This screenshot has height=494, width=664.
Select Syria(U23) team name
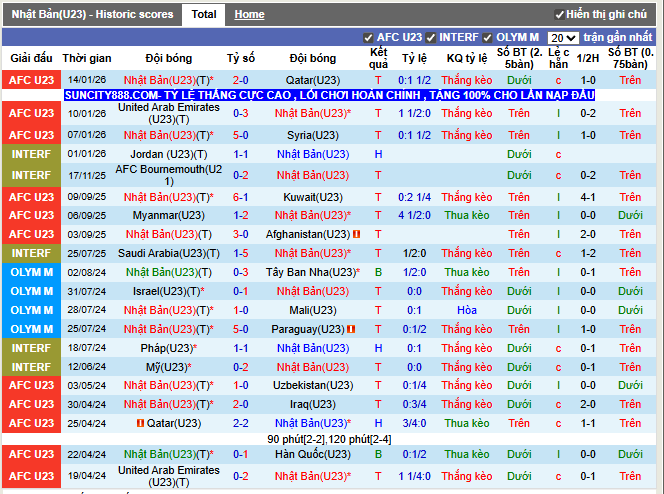click(x=313, y=135)
